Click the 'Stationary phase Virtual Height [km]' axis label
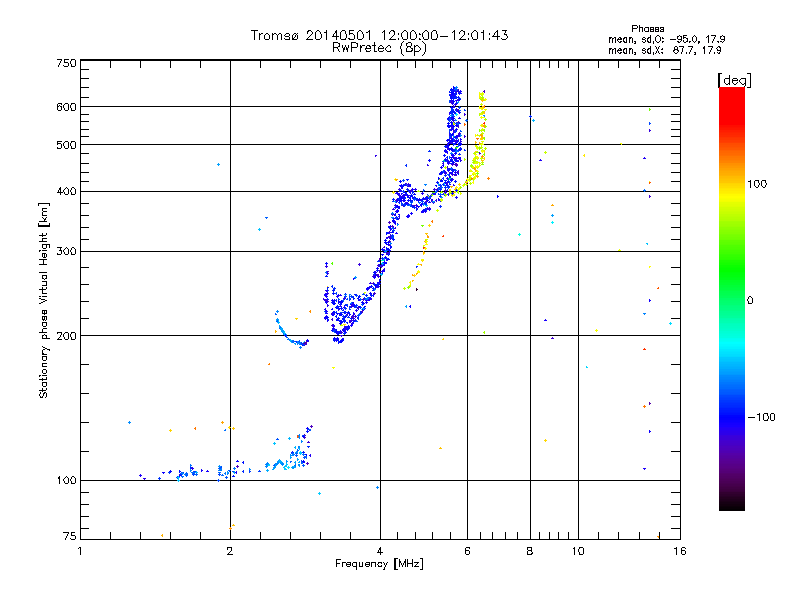 [43, 300]
